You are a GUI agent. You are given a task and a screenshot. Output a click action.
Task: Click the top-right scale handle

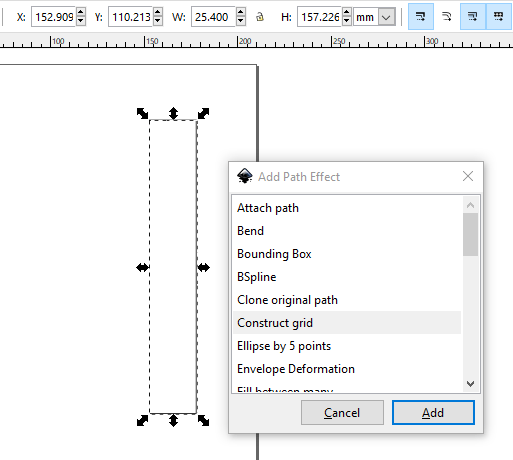coord(203,114)
